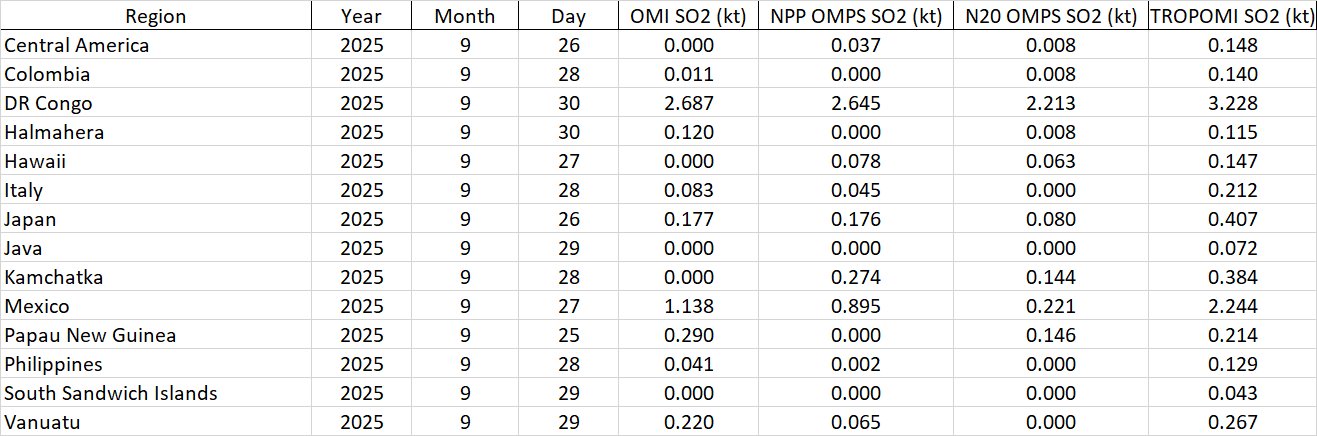Select the Month column header
Image resolution: width=1317 pixels, height=436 pixels.
tap(464, 16)
